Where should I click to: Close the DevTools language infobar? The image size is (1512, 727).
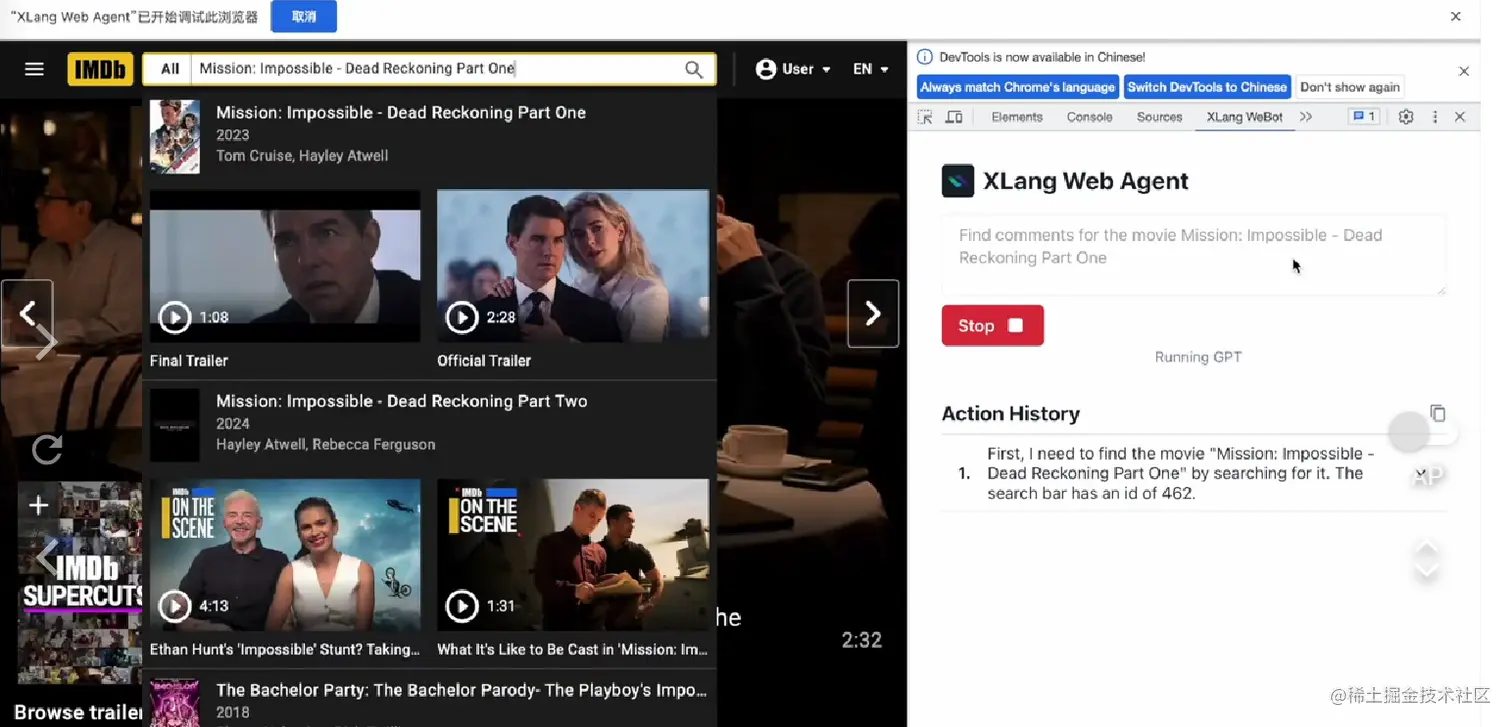click(x=1464, y=71)
